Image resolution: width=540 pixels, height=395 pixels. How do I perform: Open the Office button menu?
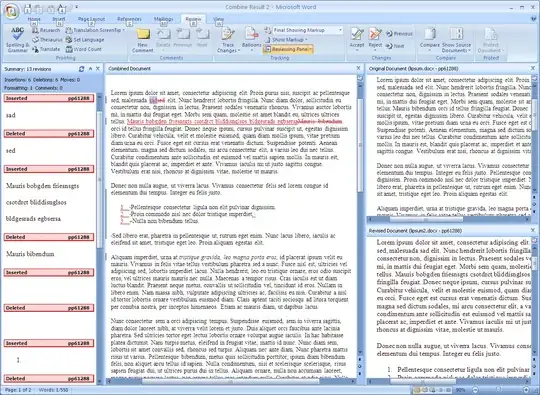click(x=11, y=11)
